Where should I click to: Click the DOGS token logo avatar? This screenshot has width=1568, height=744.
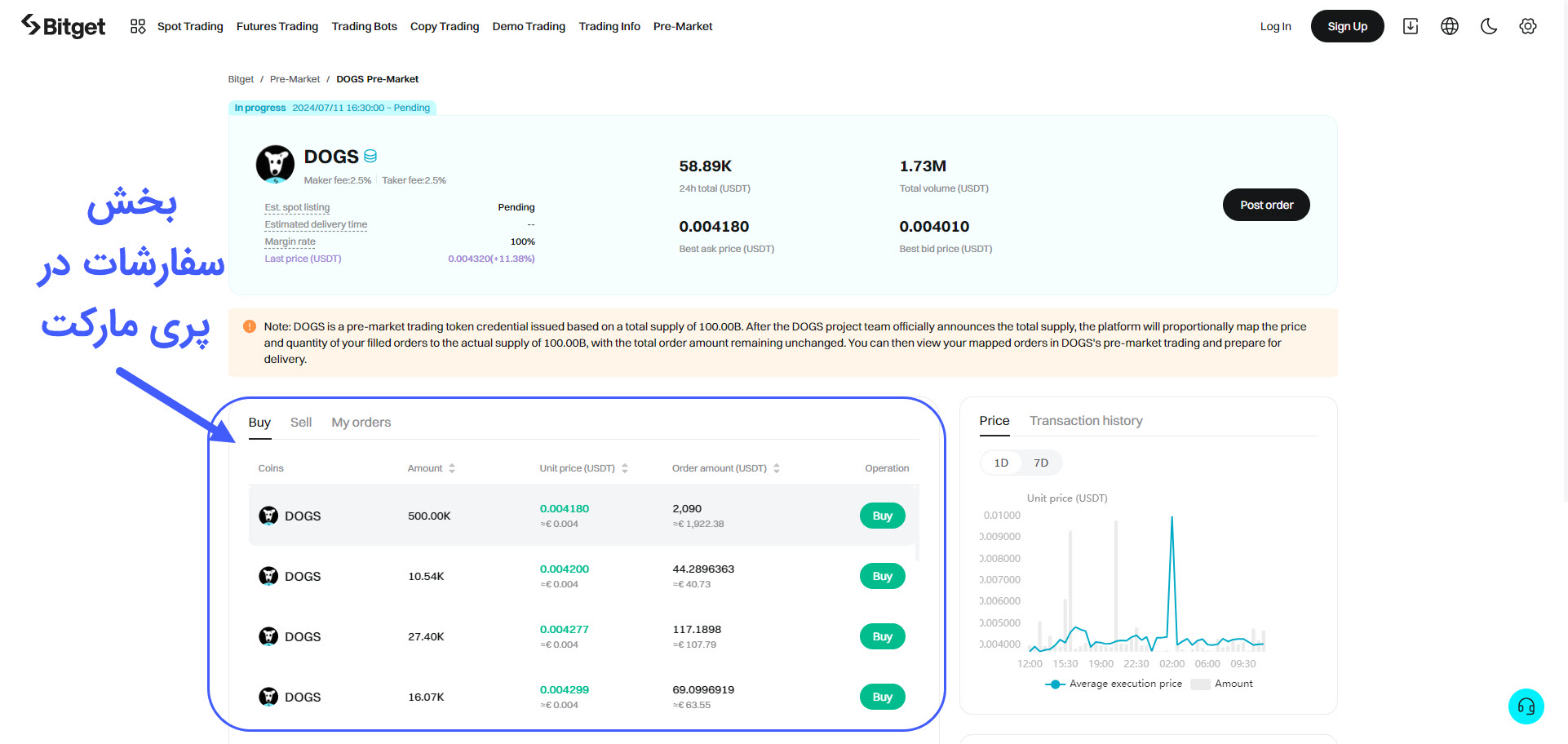point(275,165)
